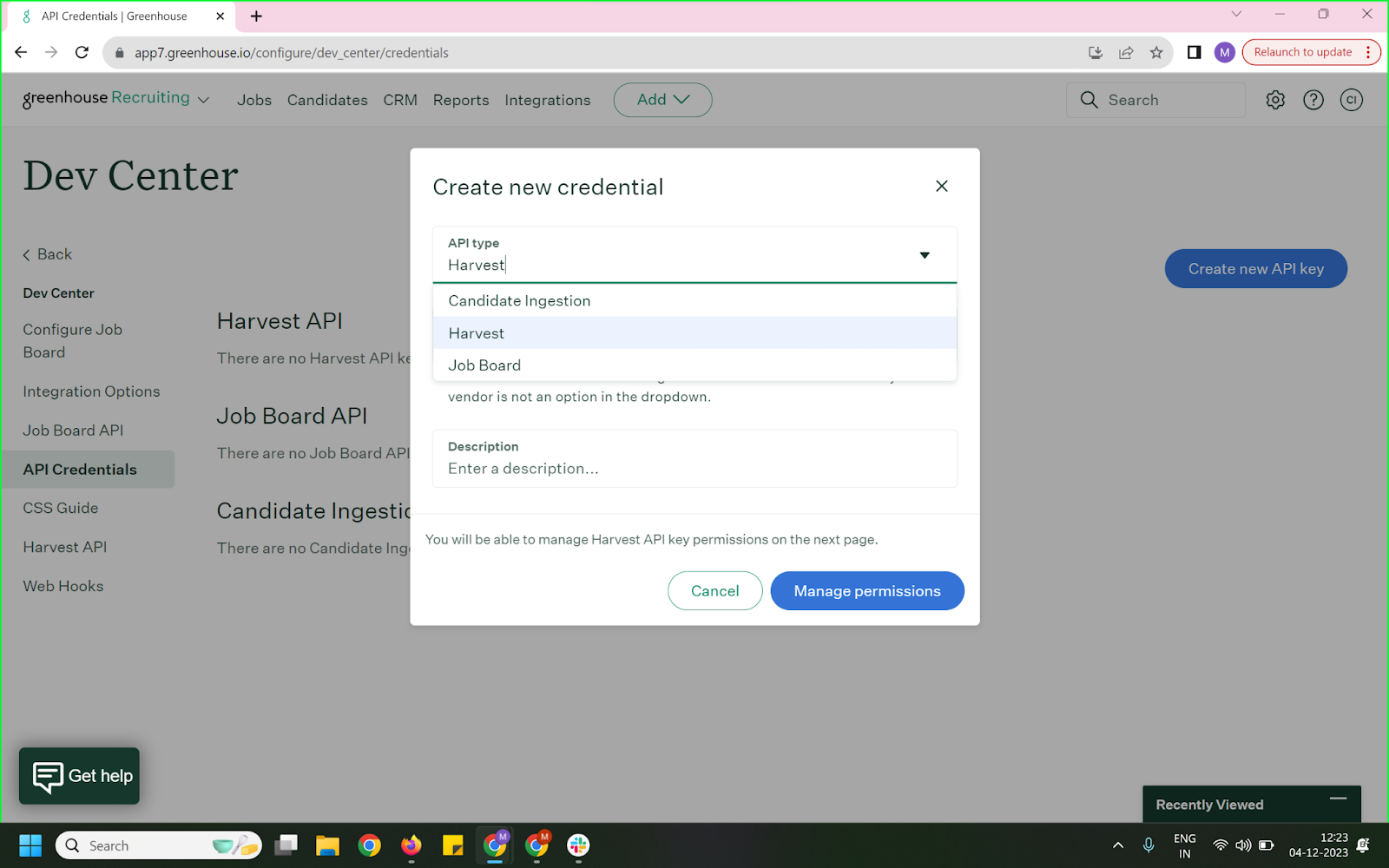Click the install app icon in address bar
The width and height of the screenshot is (1389, 868).
click(1096, 53)
